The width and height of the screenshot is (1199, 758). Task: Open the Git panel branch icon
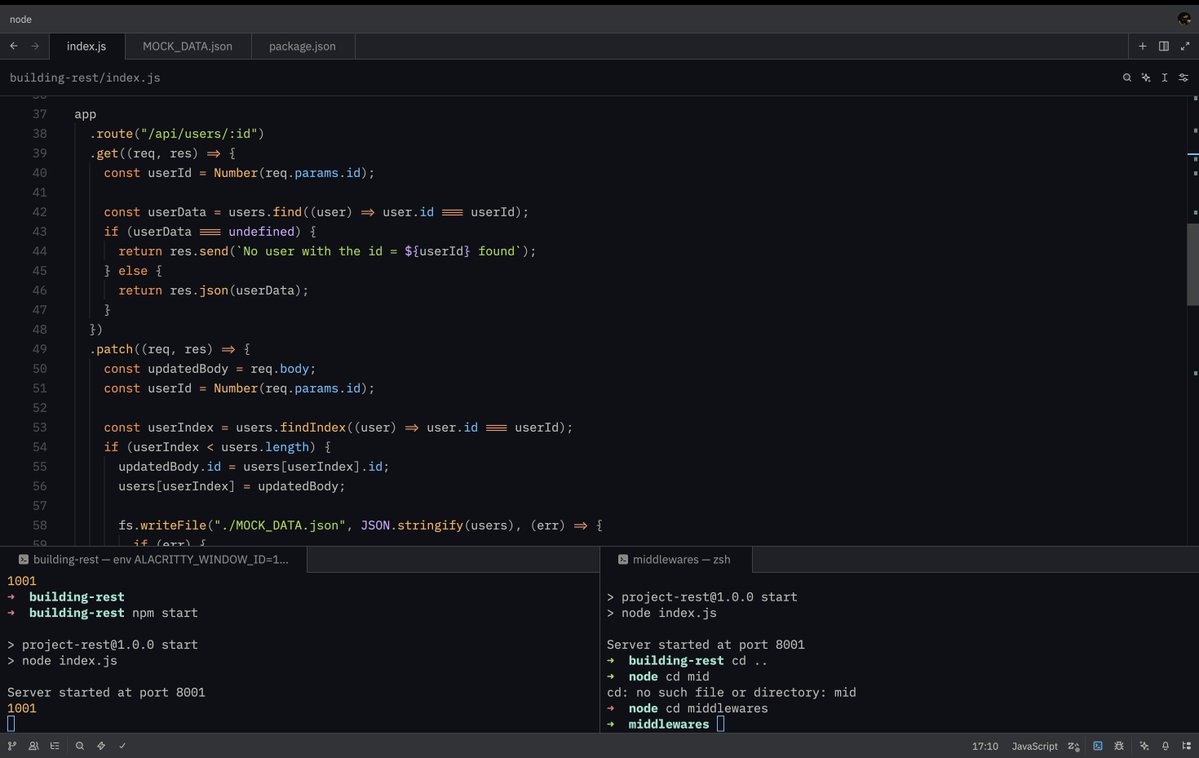pos(12,746)
